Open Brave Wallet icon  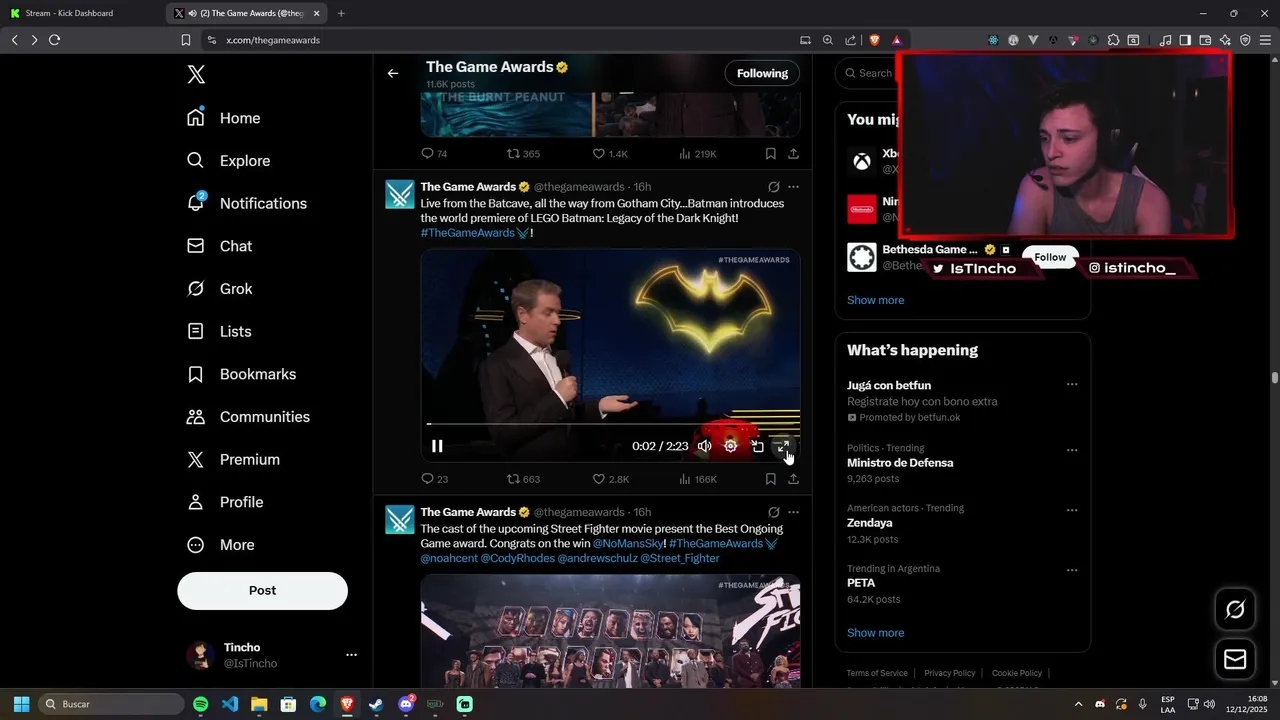click(x=1205, y=40)
